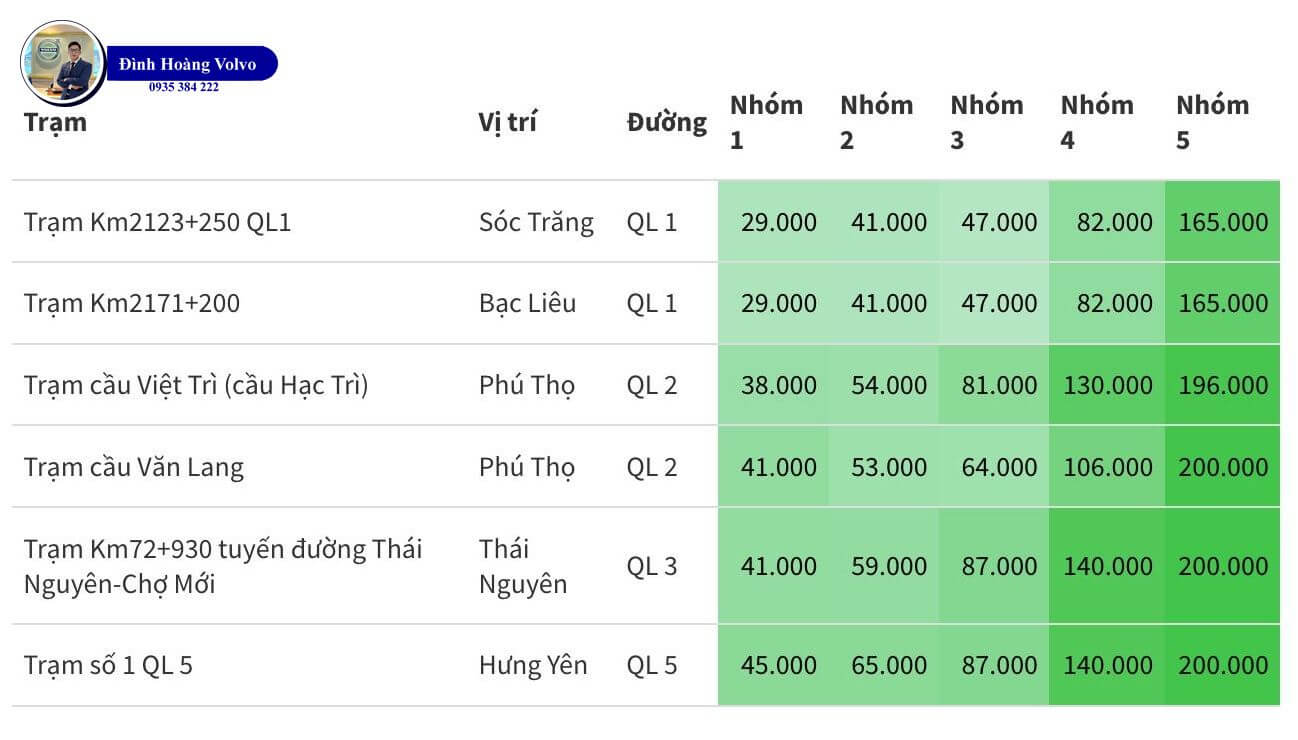
Task: Click the Trạm cầu Văn Lang row name
Action: [x=134, y=467]
